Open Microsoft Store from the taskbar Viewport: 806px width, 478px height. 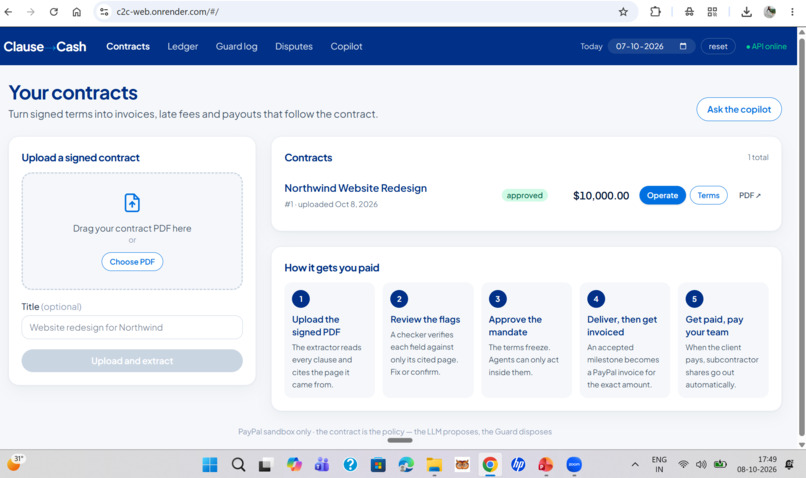(x=378, y=465)
